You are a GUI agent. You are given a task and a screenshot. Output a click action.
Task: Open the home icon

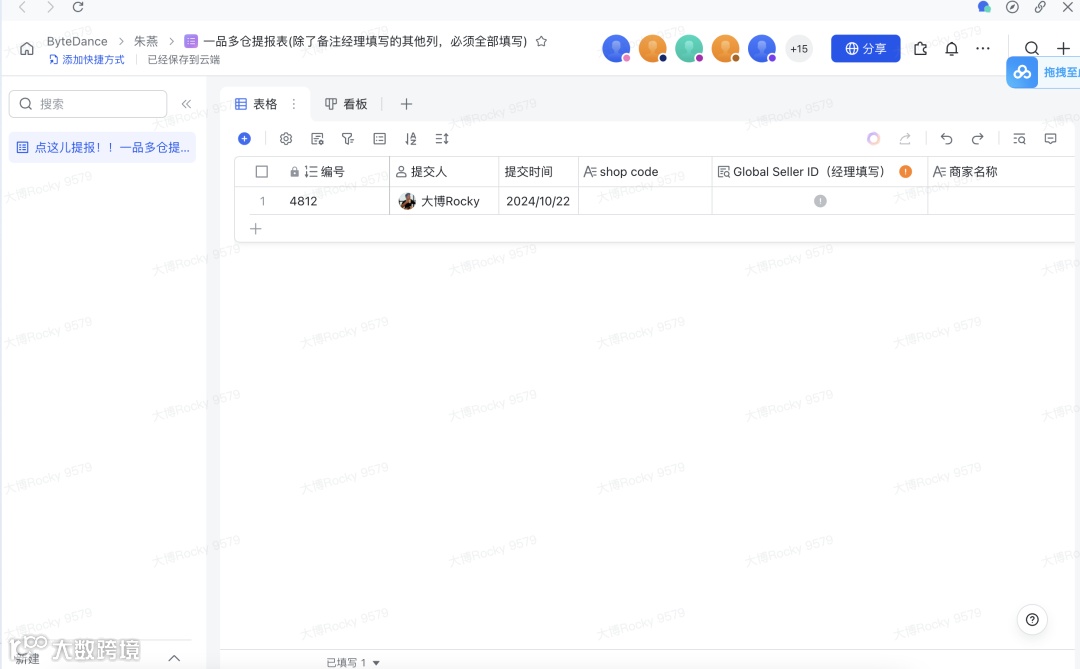(x=27, y=49)
